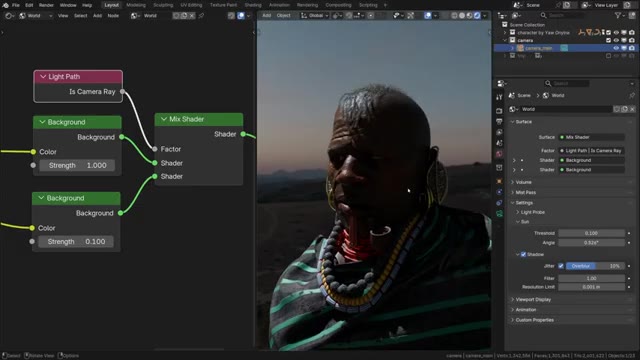Collapse the lower Background node
The image size is (640, 360).
[41, 198]
